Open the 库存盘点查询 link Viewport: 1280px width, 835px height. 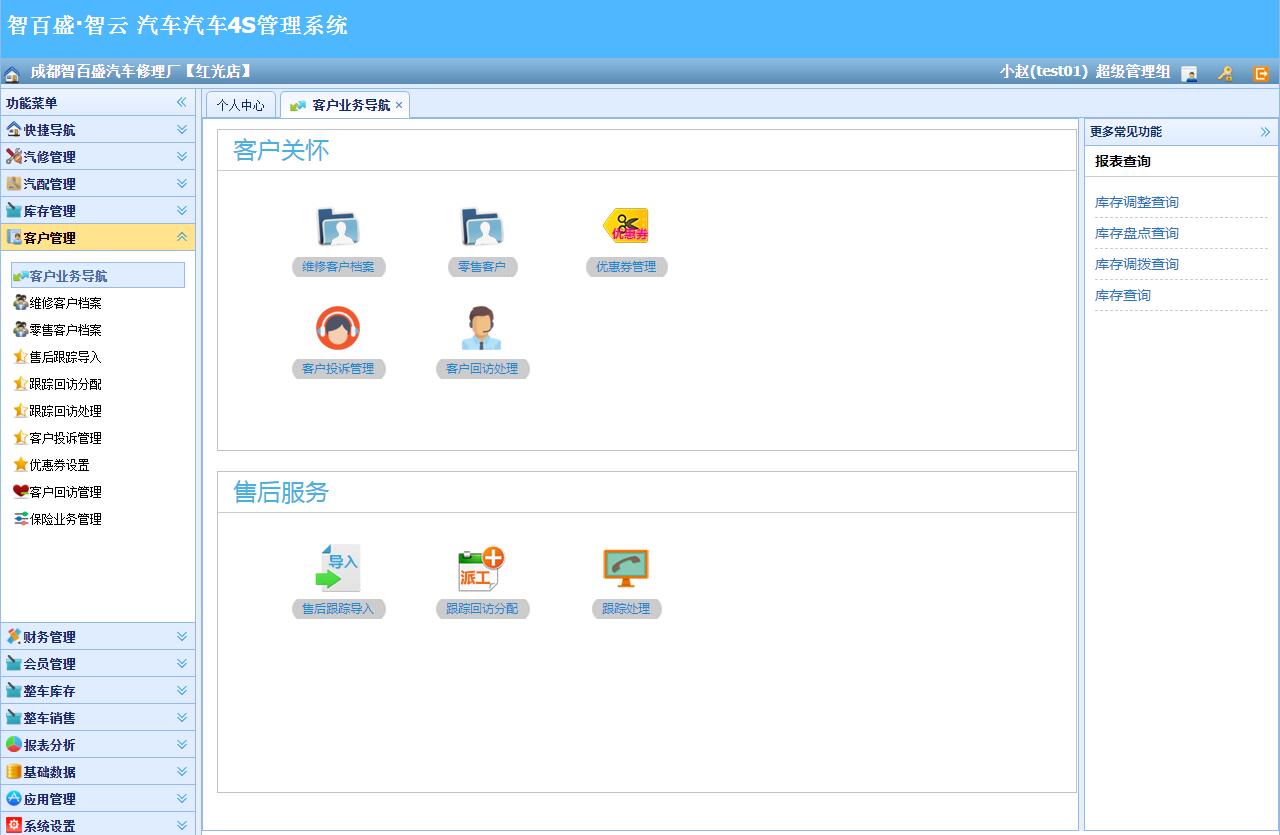(x=1137, y=233)
